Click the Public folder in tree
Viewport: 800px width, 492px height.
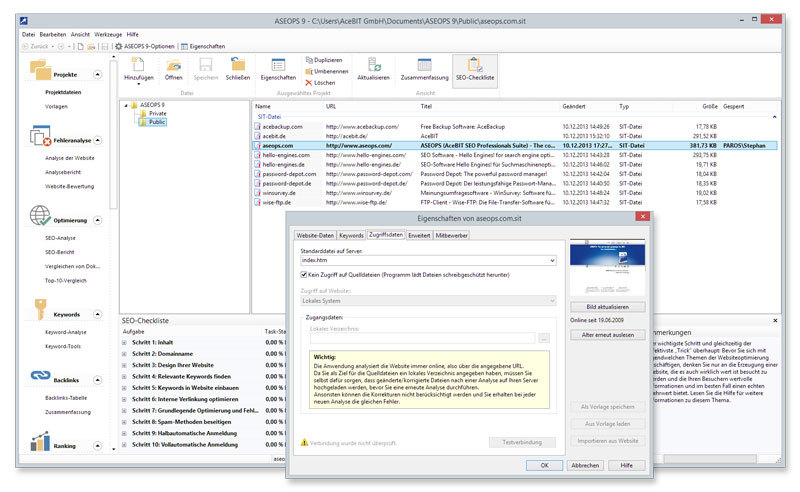pyautogui.click(x=153, y=122)
